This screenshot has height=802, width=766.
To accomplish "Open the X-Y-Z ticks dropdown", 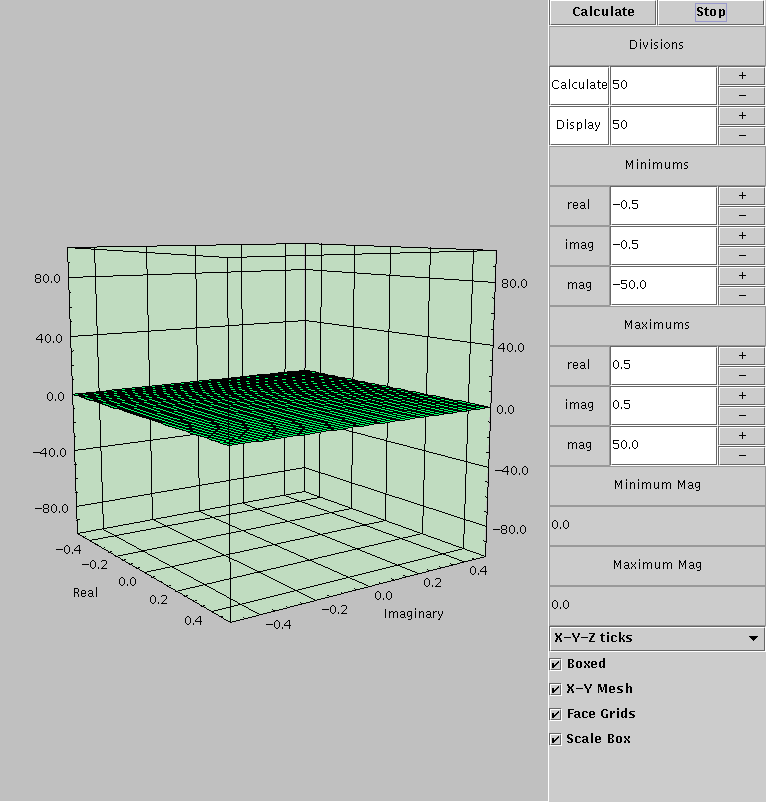I will pyautogui.click(x=657, y=638).
